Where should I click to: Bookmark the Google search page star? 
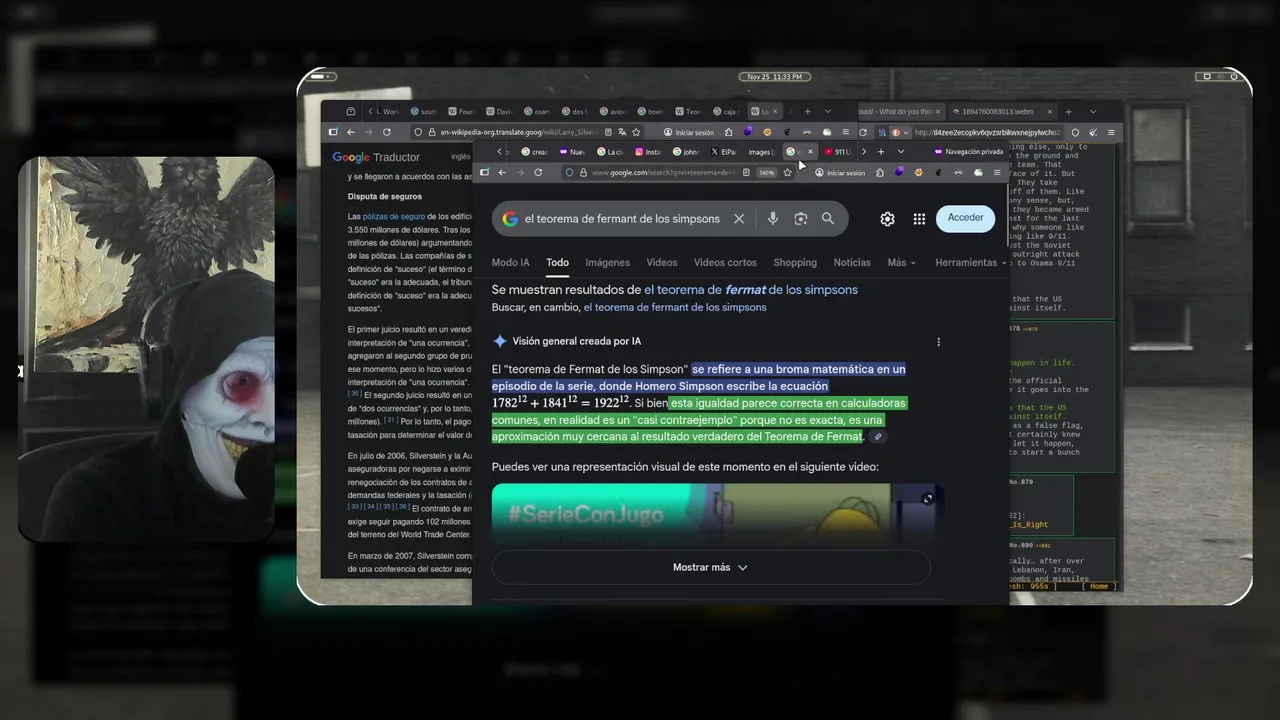click(x=787, y=172)
